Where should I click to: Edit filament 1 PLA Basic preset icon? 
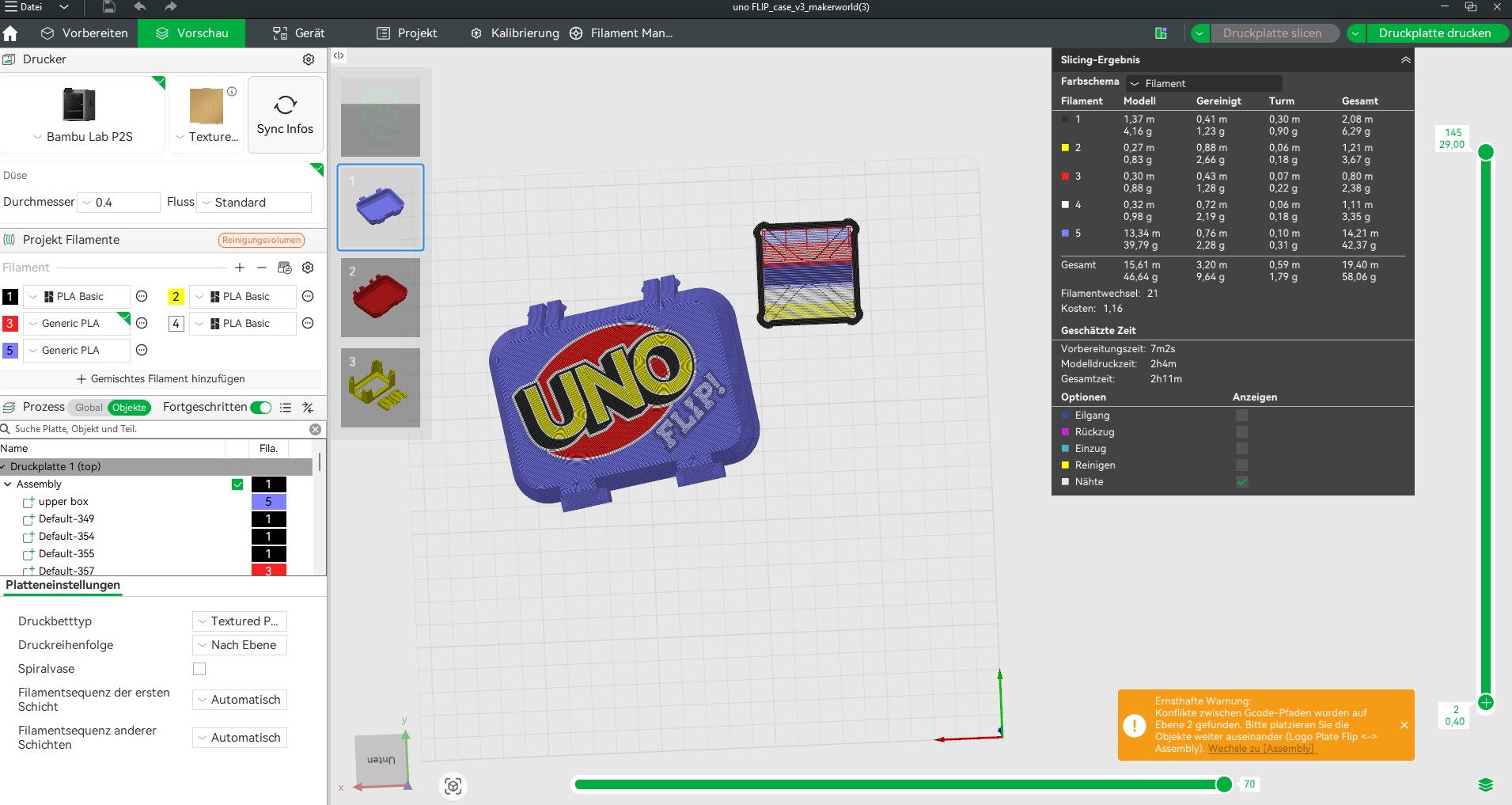click(x=142, y=297)
